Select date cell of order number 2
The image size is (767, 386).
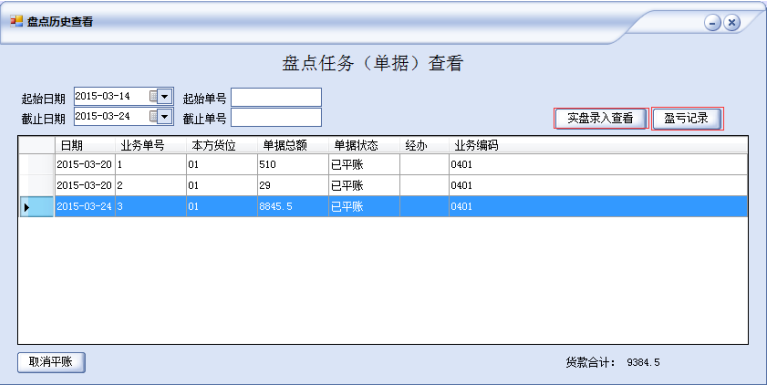pos(85,185)
